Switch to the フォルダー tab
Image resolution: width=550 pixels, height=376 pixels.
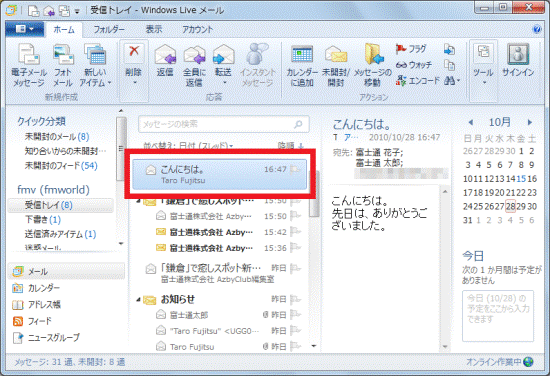click(x=109, y=29)
